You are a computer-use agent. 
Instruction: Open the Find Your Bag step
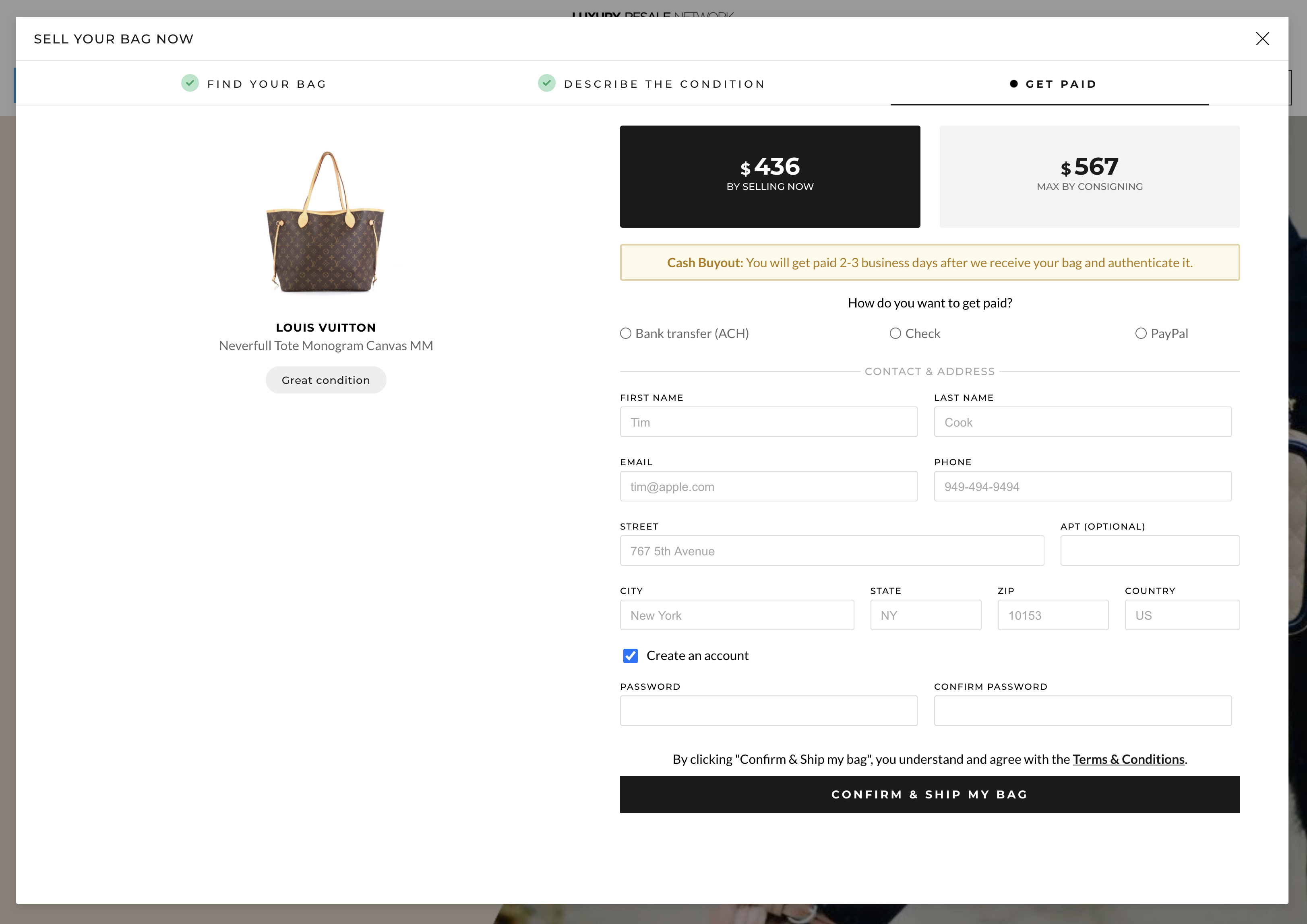(254, 84)
